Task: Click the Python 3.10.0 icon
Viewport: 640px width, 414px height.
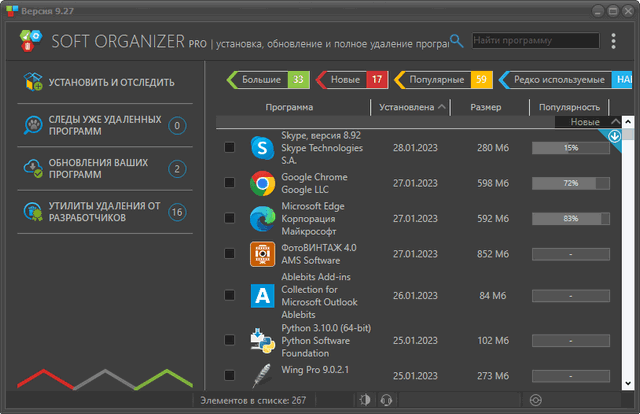Action: [x=263, y=340]
